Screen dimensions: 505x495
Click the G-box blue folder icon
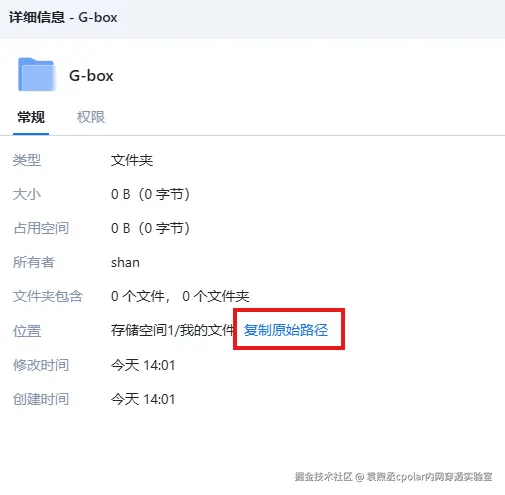point(36,74)
